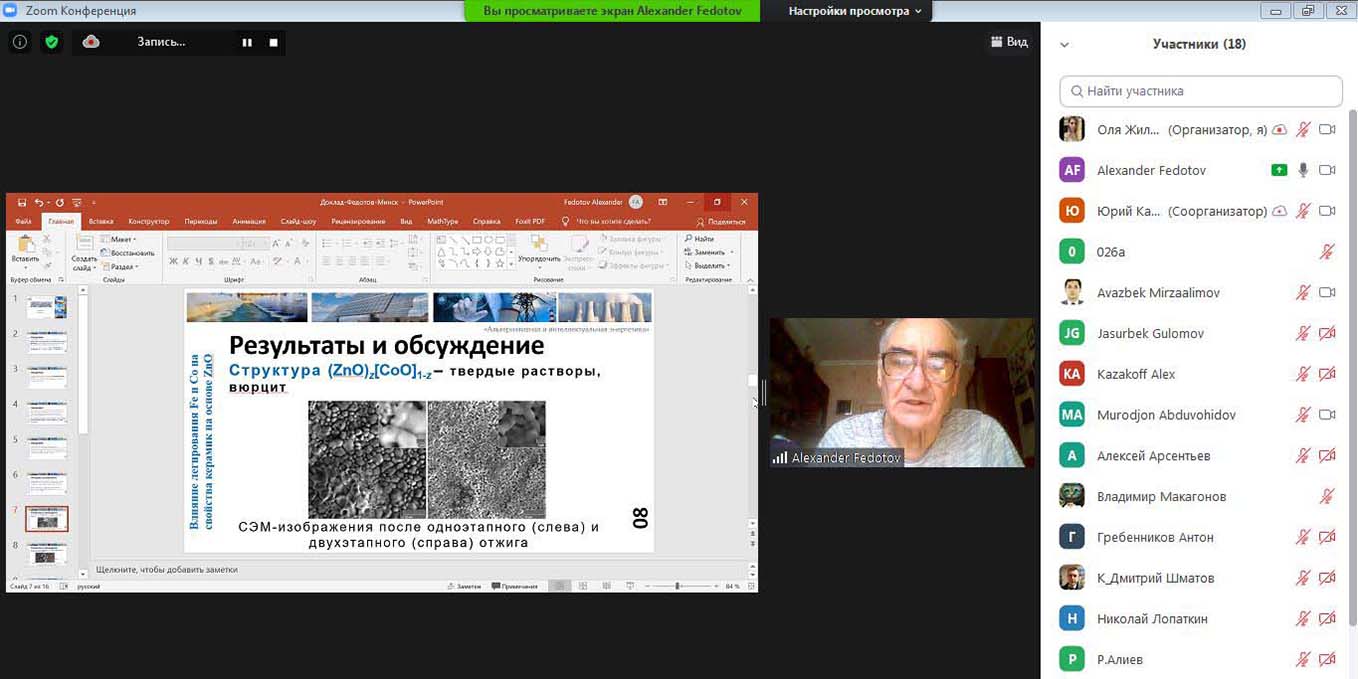Click the Найти участника search field
This screenshot has width=1358, height=679.
click(x=1200, y=91)
